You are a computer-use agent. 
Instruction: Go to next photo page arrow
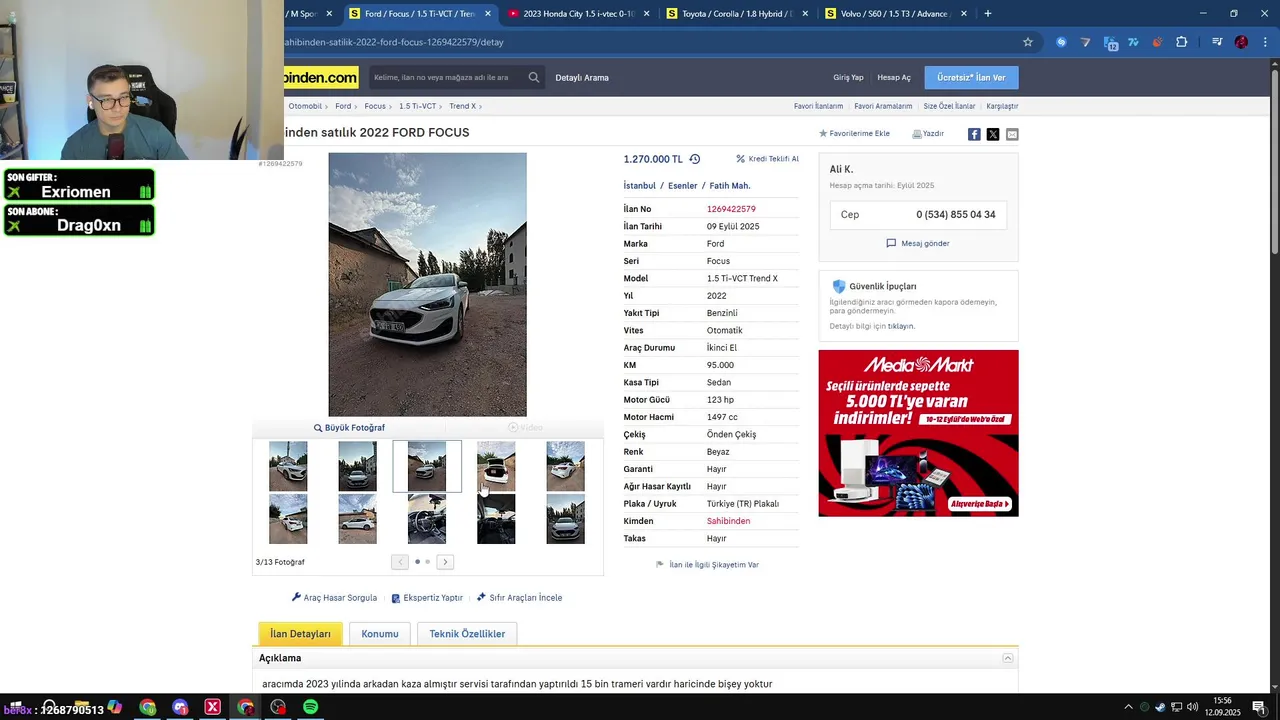click(445, 562)
